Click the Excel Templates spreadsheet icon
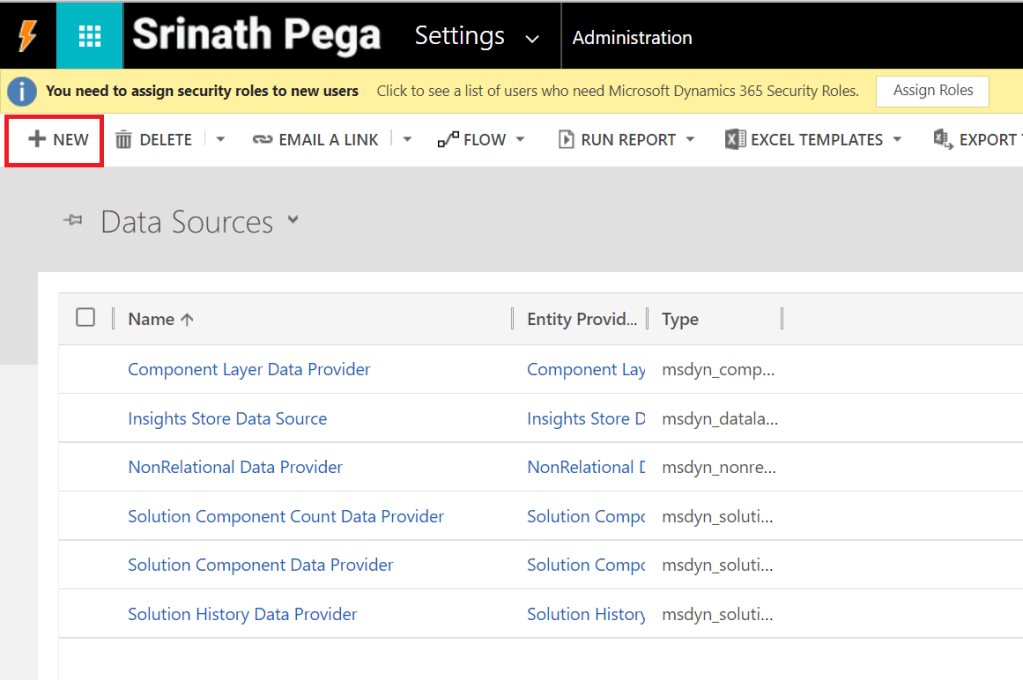The width and height of the screenshot is (1023, 680). tap(735, 140)
